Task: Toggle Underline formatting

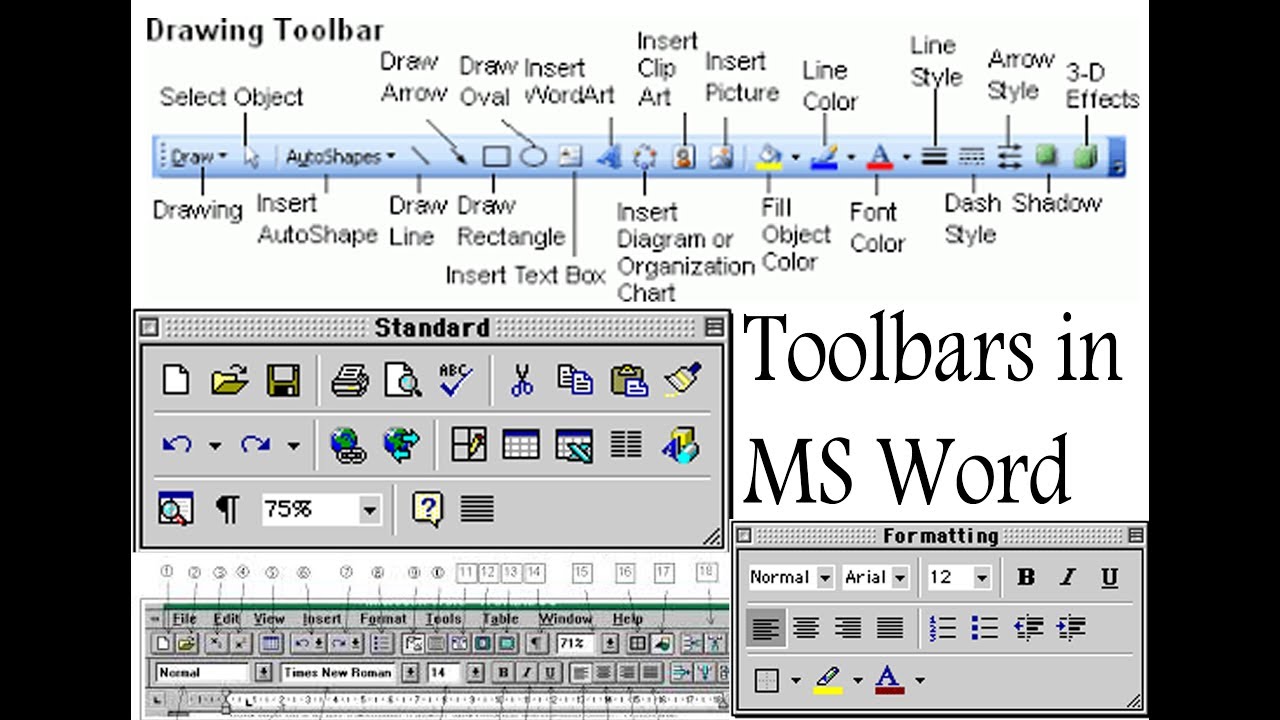Action: tap(1109, 577)
